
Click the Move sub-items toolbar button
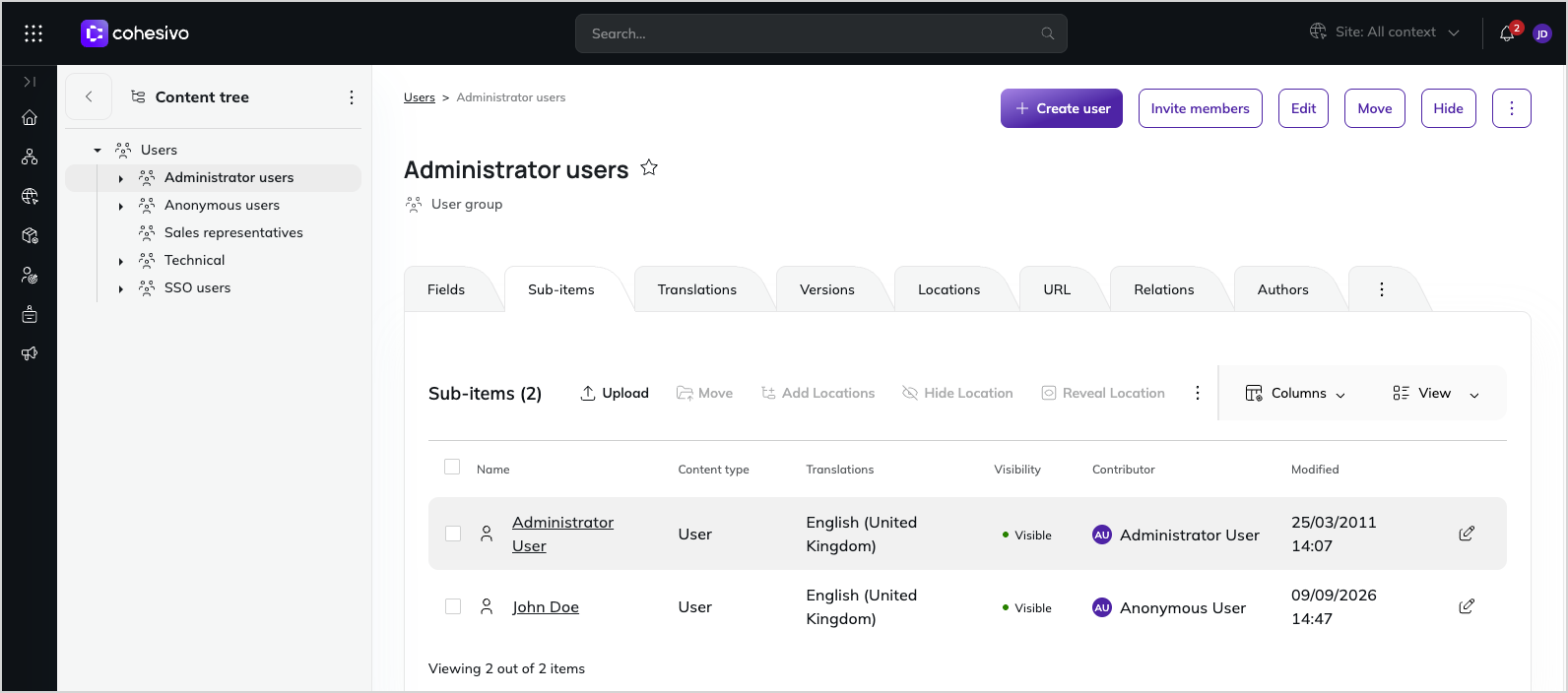click(x=704, y=393)
